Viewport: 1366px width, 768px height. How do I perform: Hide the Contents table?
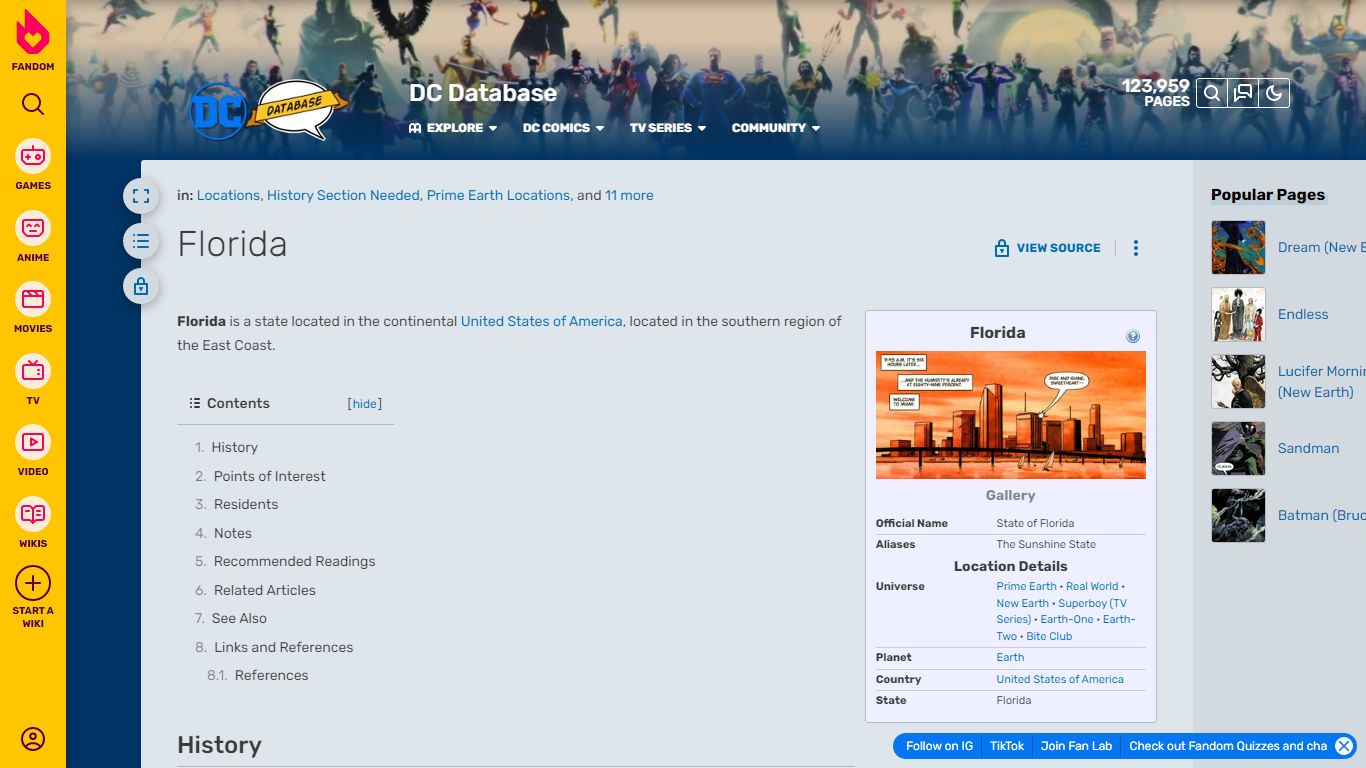click(365, 404)
